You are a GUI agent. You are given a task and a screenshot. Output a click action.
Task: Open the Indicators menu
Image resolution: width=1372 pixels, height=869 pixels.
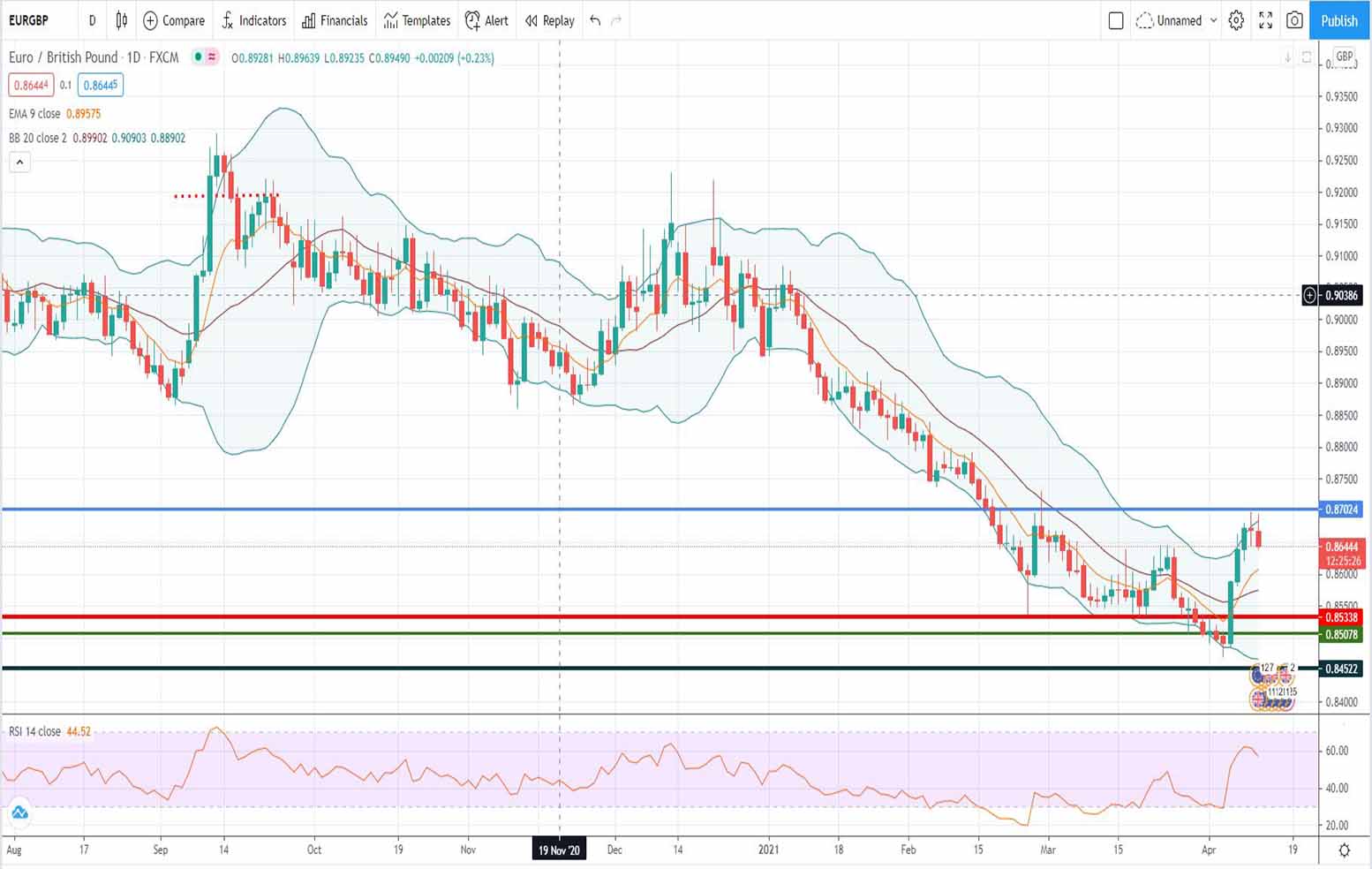(x=254, y=20)
